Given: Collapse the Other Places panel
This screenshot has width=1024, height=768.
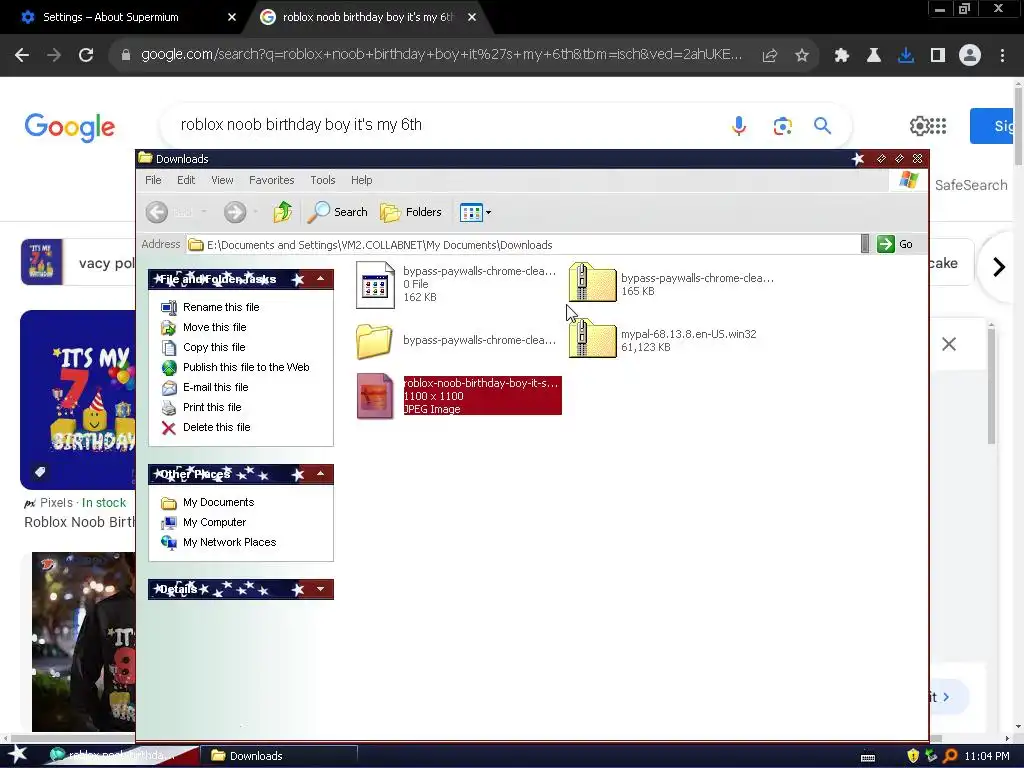Looking at the screenshot, I should click(x=321, y=474).
